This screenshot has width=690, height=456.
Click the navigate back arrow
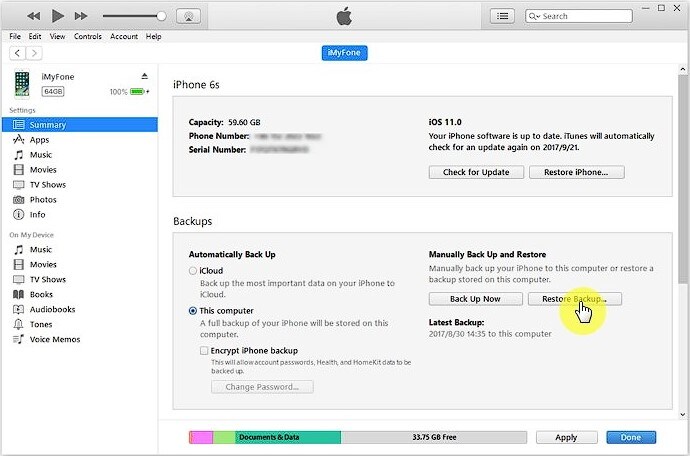click(17, 53)
